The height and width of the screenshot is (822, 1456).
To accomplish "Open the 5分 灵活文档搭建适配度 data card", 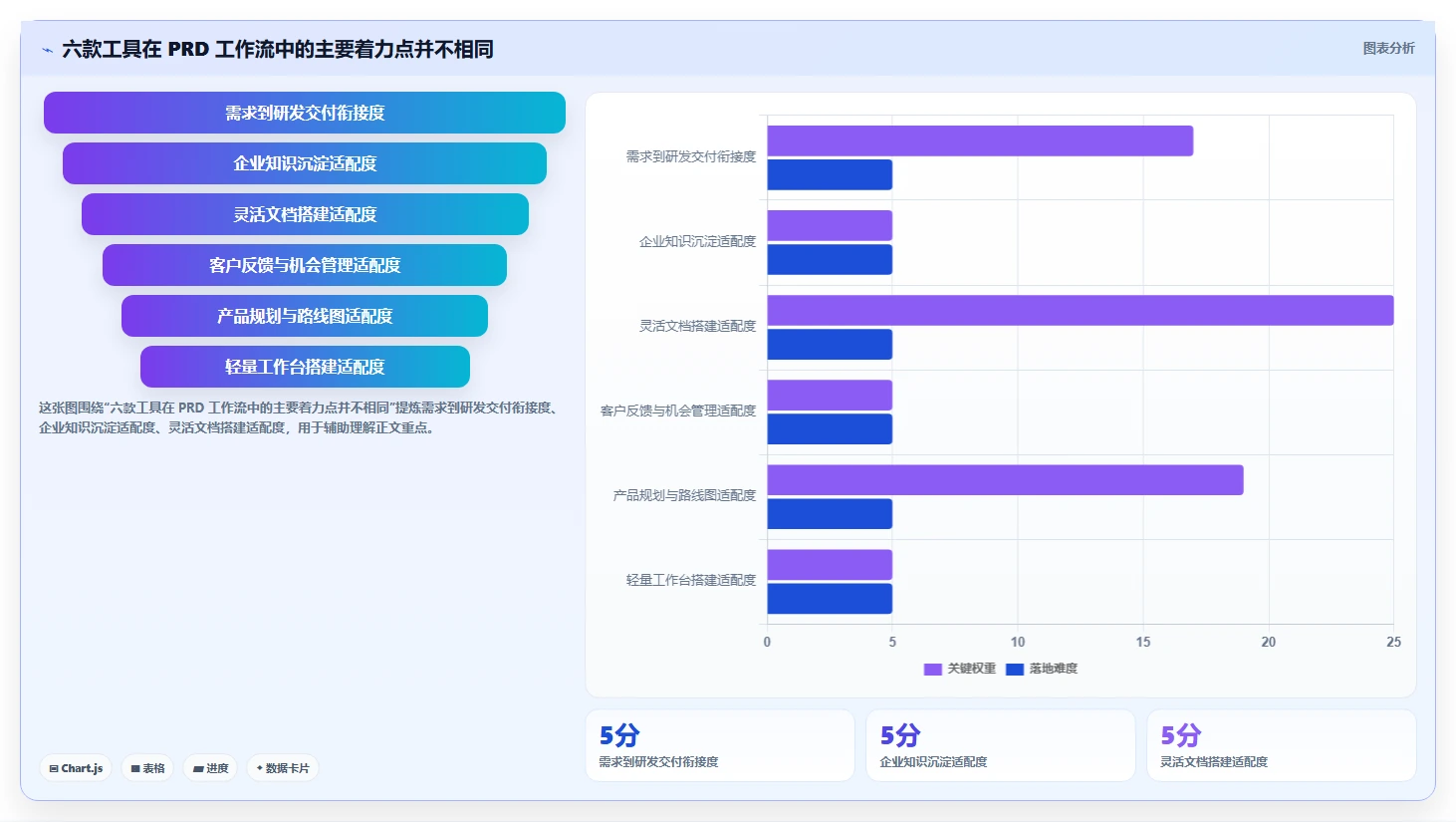I will [x=1282, y=745].
